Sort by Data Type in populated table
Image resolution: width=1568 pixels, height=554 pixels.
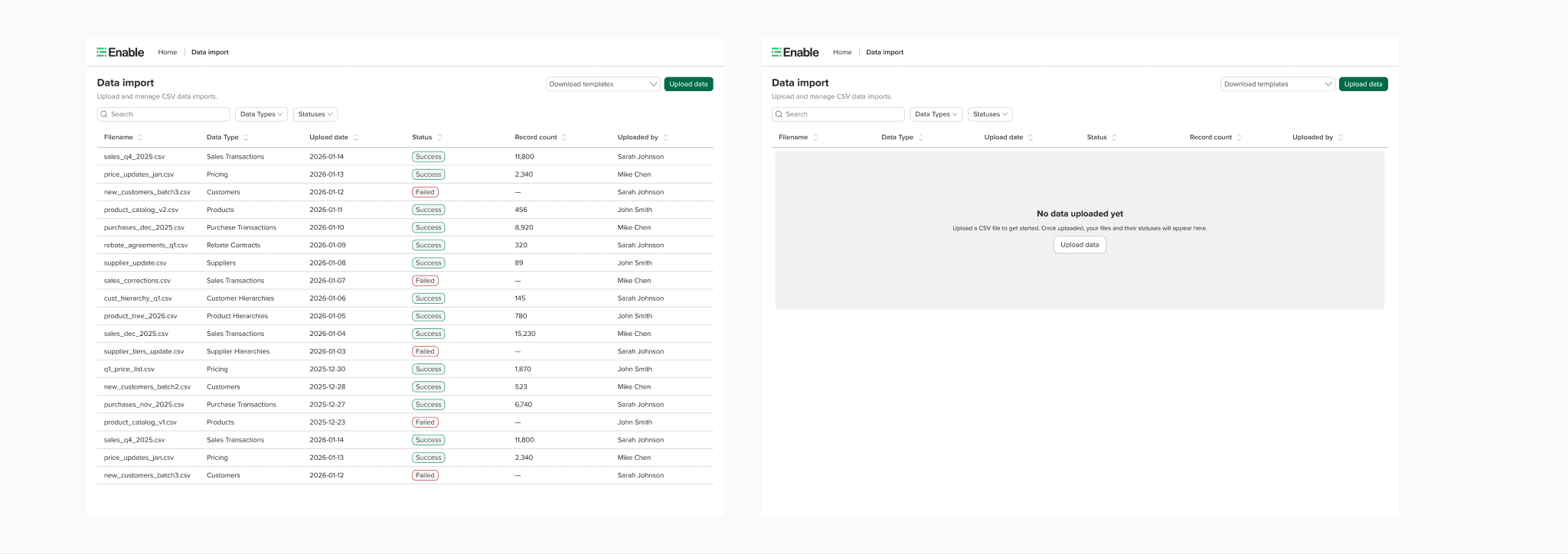(246, 138)
